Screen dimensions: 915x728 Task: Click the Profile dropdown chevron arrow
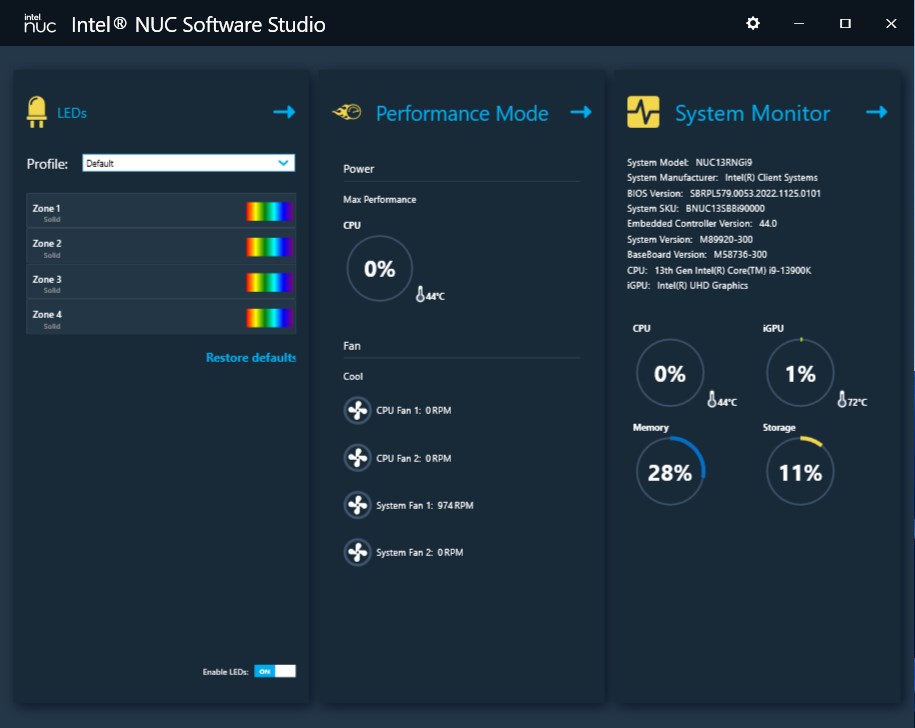(x=283, y=163)
